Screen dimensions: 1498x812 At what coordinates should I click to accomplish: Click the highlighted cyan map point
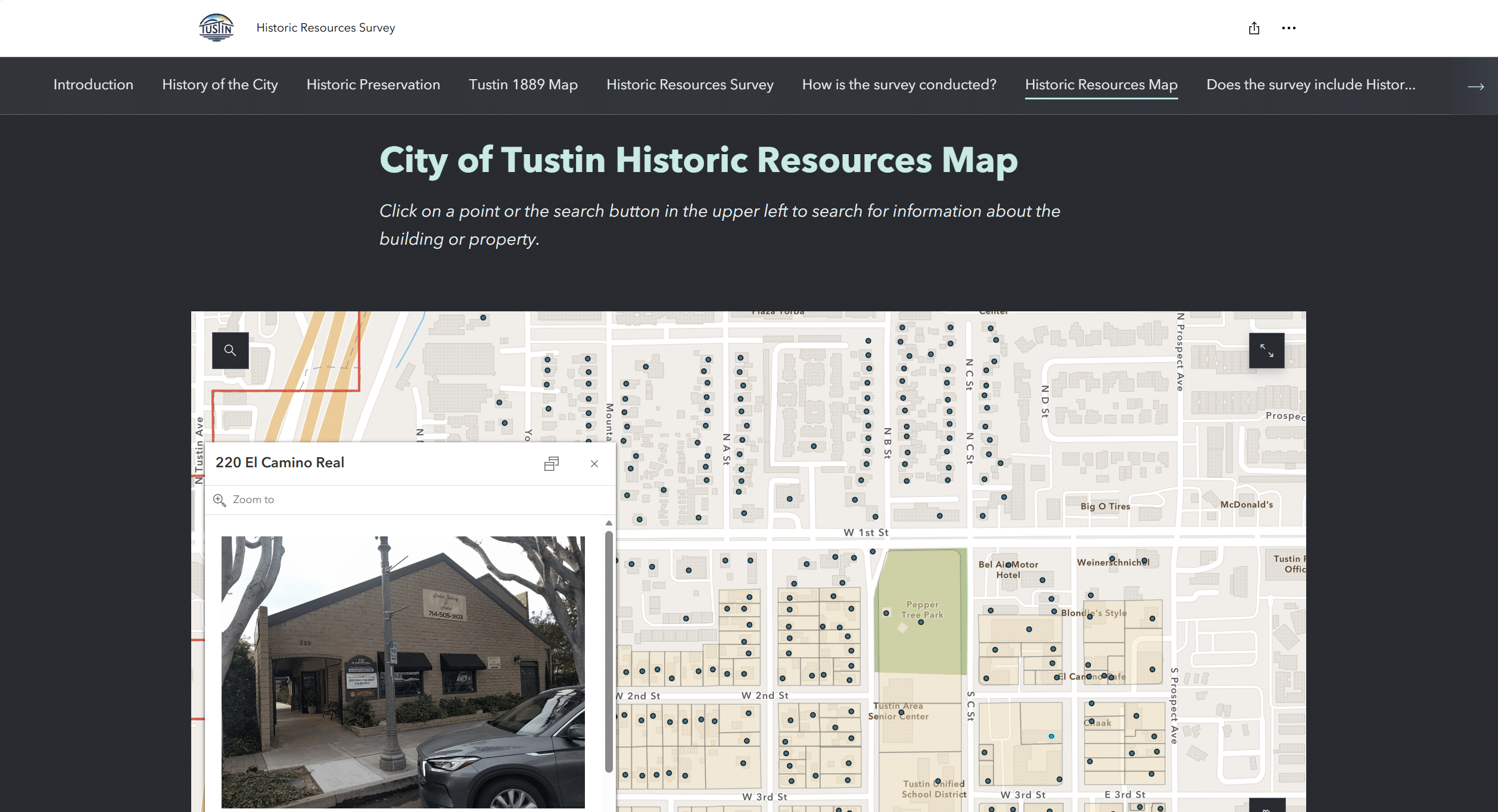pos(1051,736)
